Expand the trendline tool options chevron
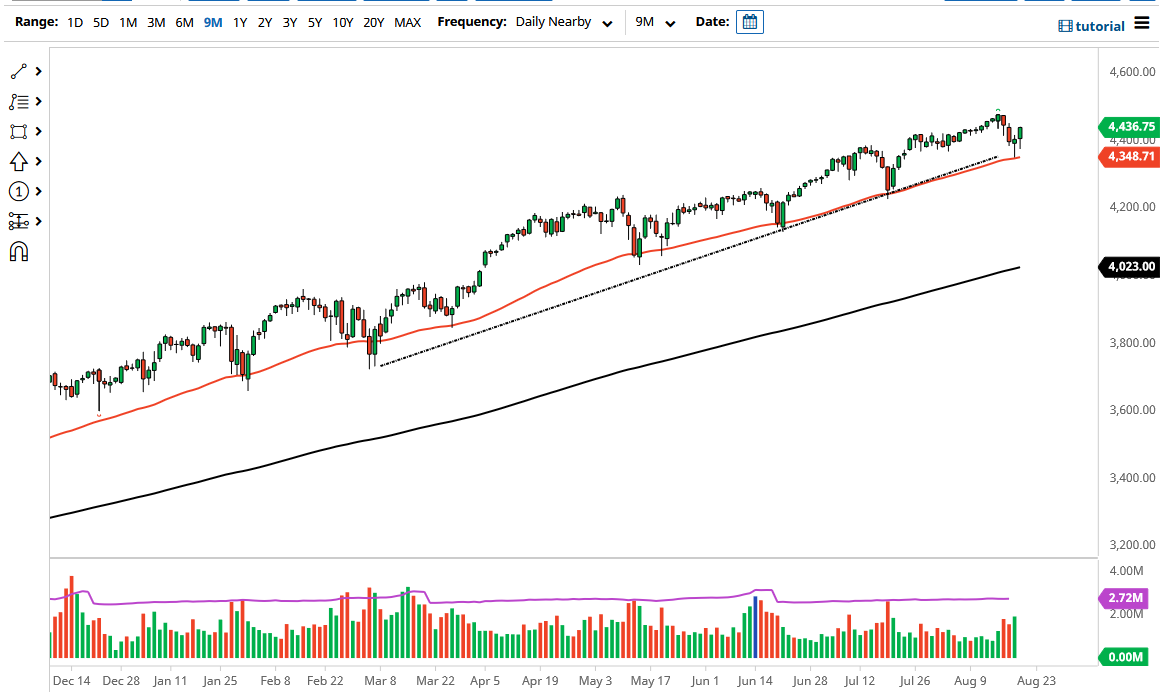 pyautogui.click(x=38, y=71)
